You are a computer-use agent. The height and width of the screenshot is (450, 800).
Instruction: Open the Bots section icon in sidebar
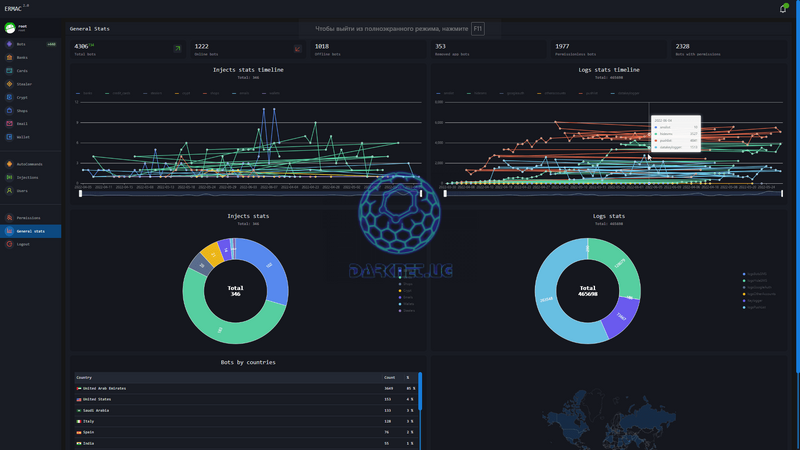9,44
